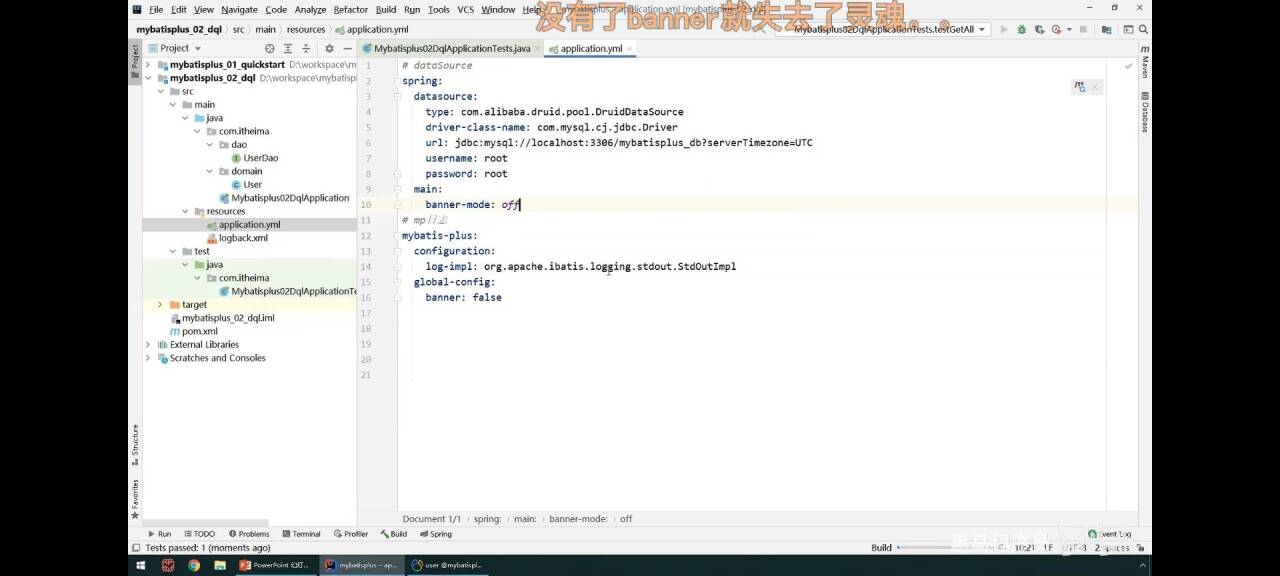Viewport: 1280px width, 576px height.
Task: Close the application.yml editor tab
Action: coord(631,48)
